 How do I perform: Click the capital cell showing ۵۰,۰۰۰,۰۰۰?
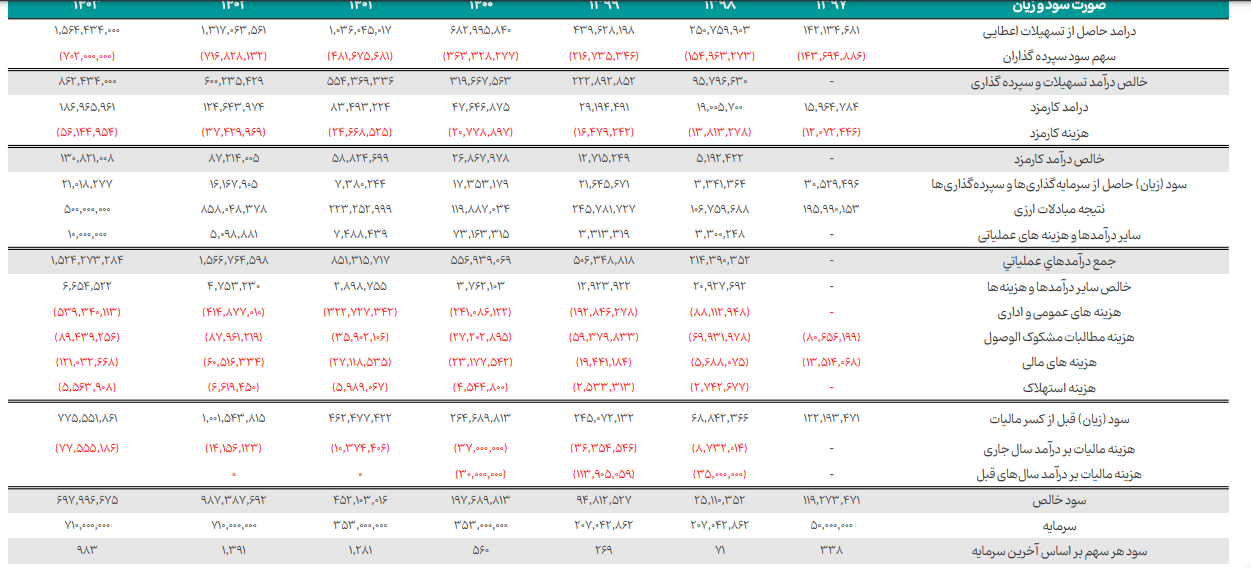pos(830,524)
